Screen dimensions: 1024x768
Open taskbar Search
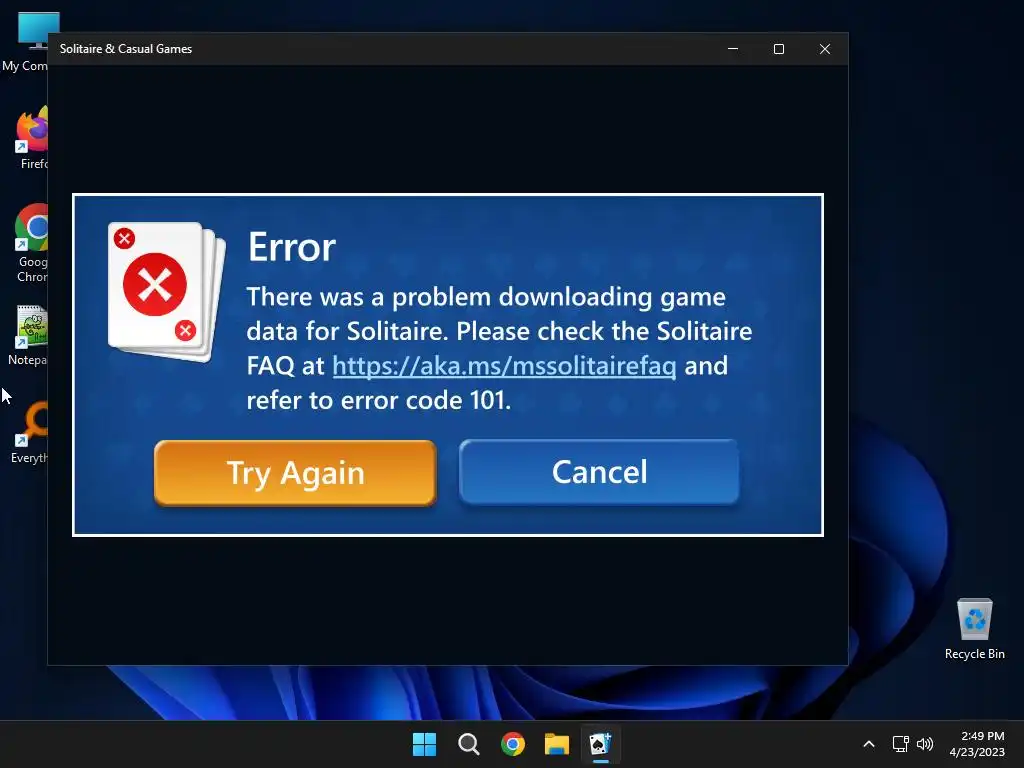[x=468, y=744]
